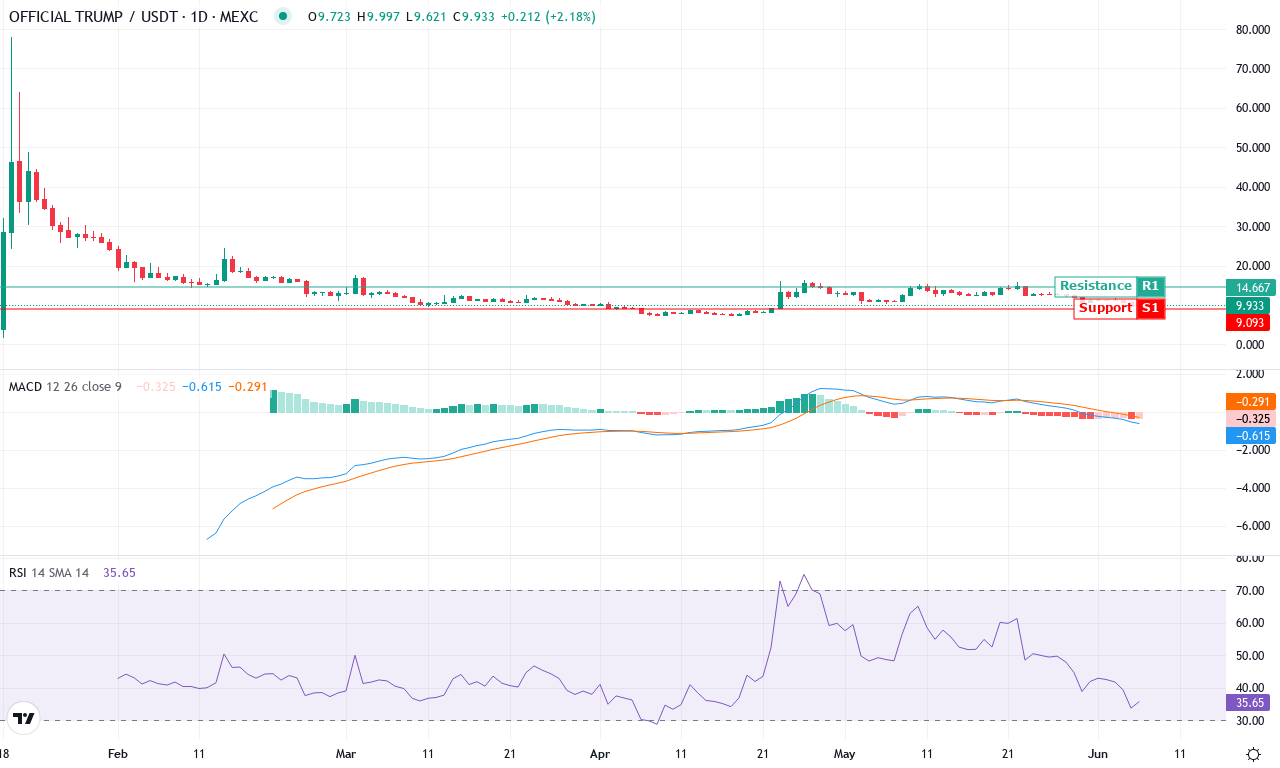The image size is (1280, 768).
Task: Select the Support S1 label
Action: tap(1119, 308)
